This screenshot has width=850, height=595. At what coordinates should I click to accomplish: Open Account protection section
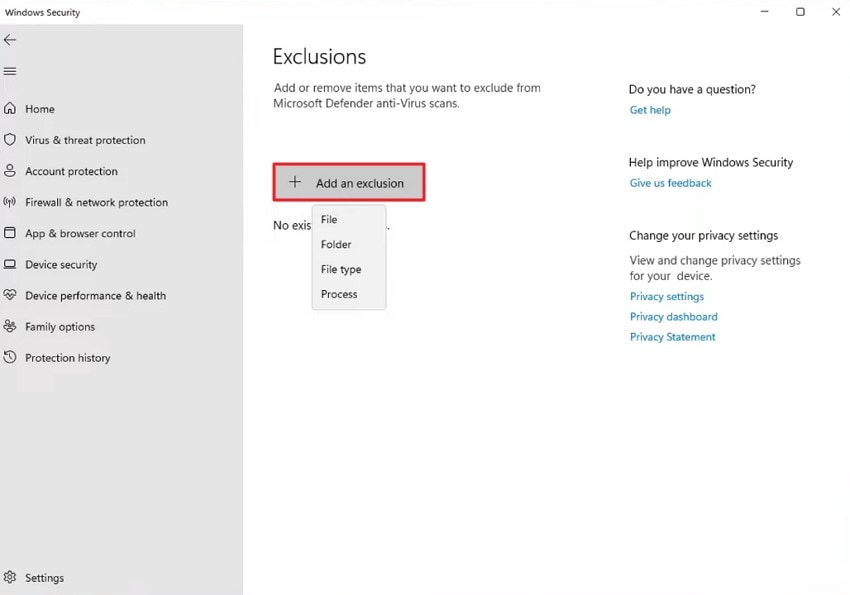70,171
